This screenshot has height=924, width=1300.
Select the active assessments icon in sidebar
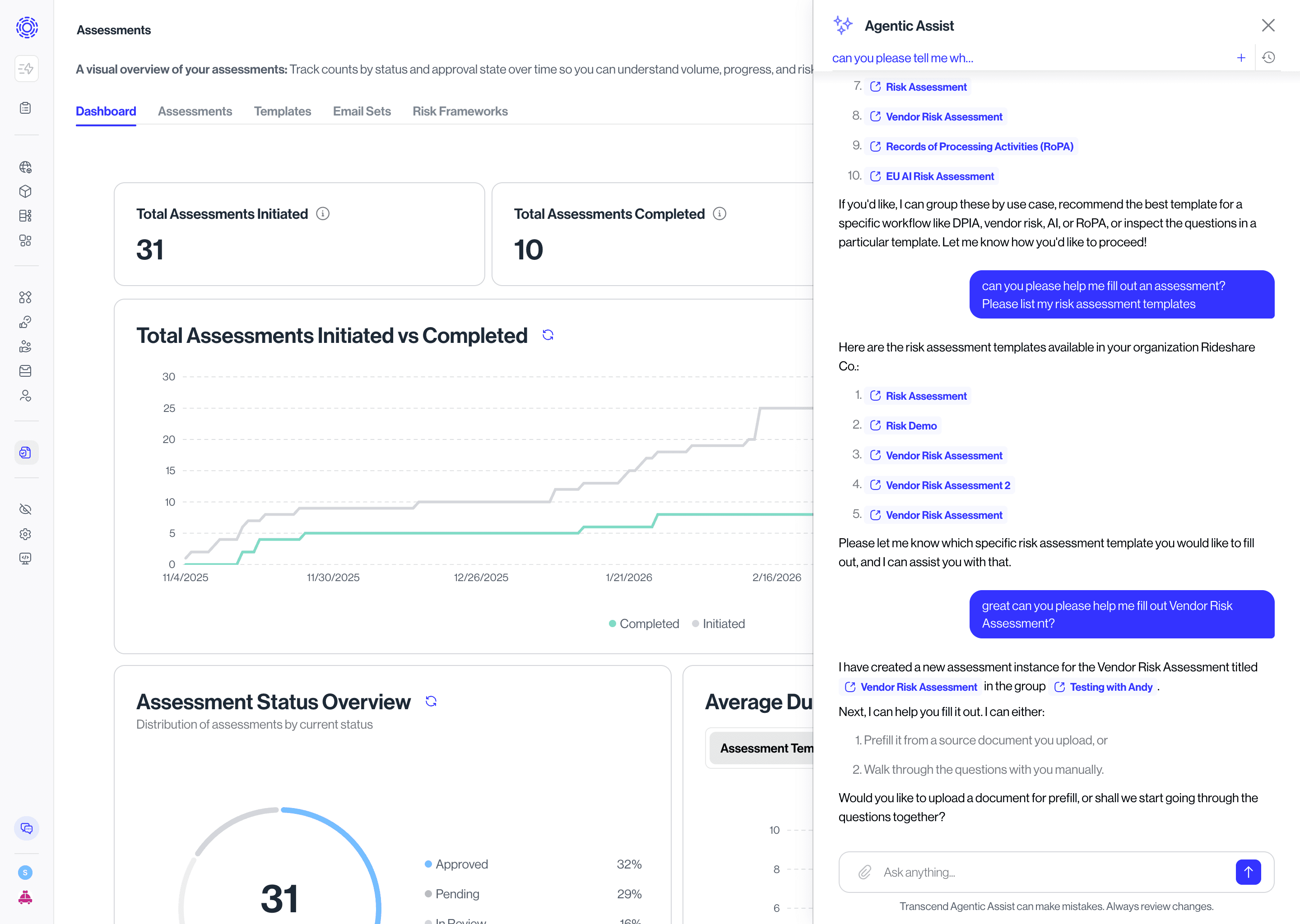point(26,453)
